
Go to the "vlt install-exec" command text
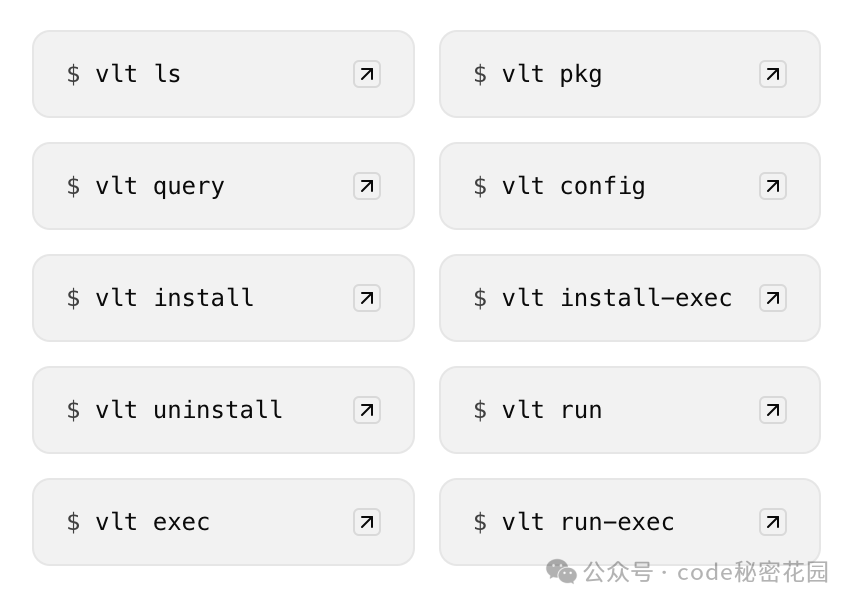(617, 298)
